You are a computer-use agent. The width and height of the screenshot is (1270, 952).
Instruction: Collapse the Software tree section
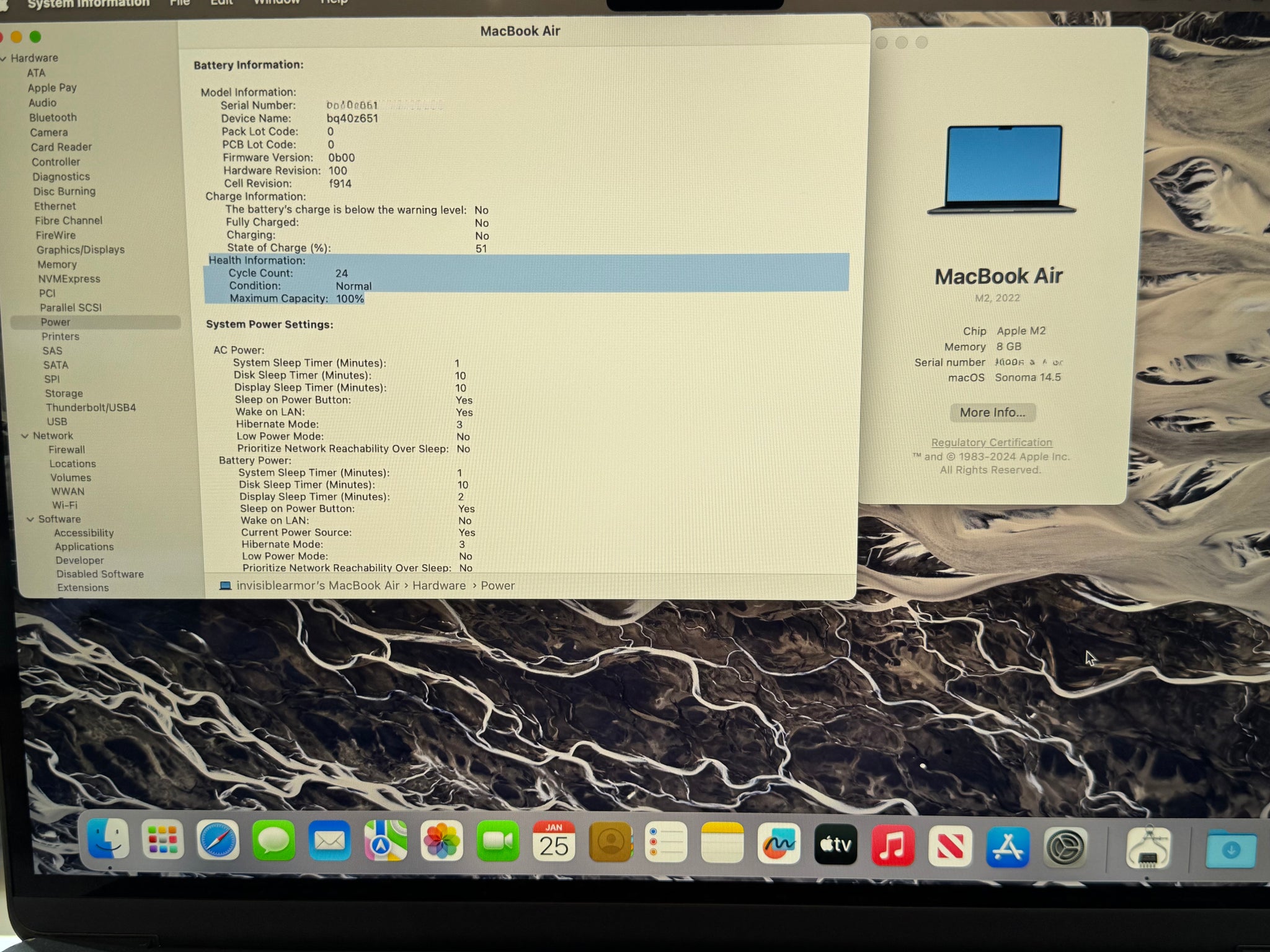click(x=30, y=519)
